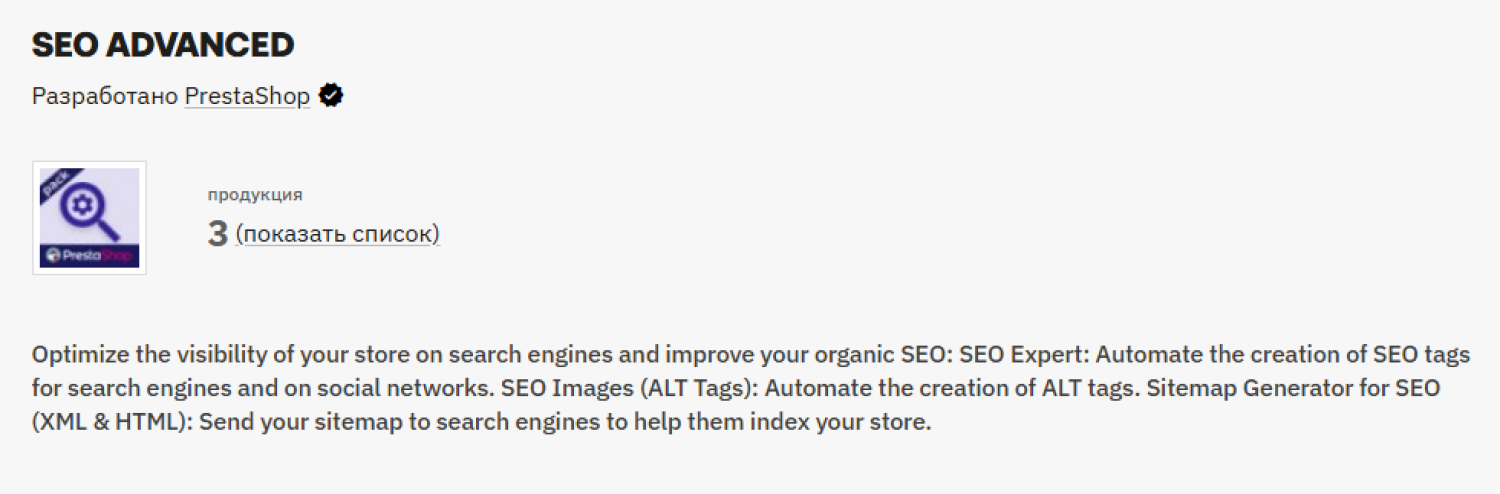Click the "Разработано" label text
1500x494 pixels.
coord(106,97)
